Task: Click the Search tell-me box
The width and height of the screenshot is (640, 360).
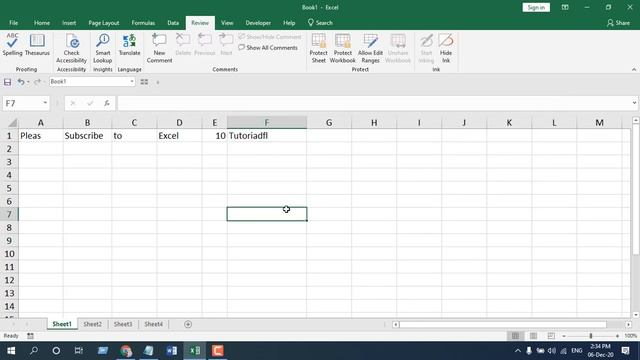Action: coord(320,23)
